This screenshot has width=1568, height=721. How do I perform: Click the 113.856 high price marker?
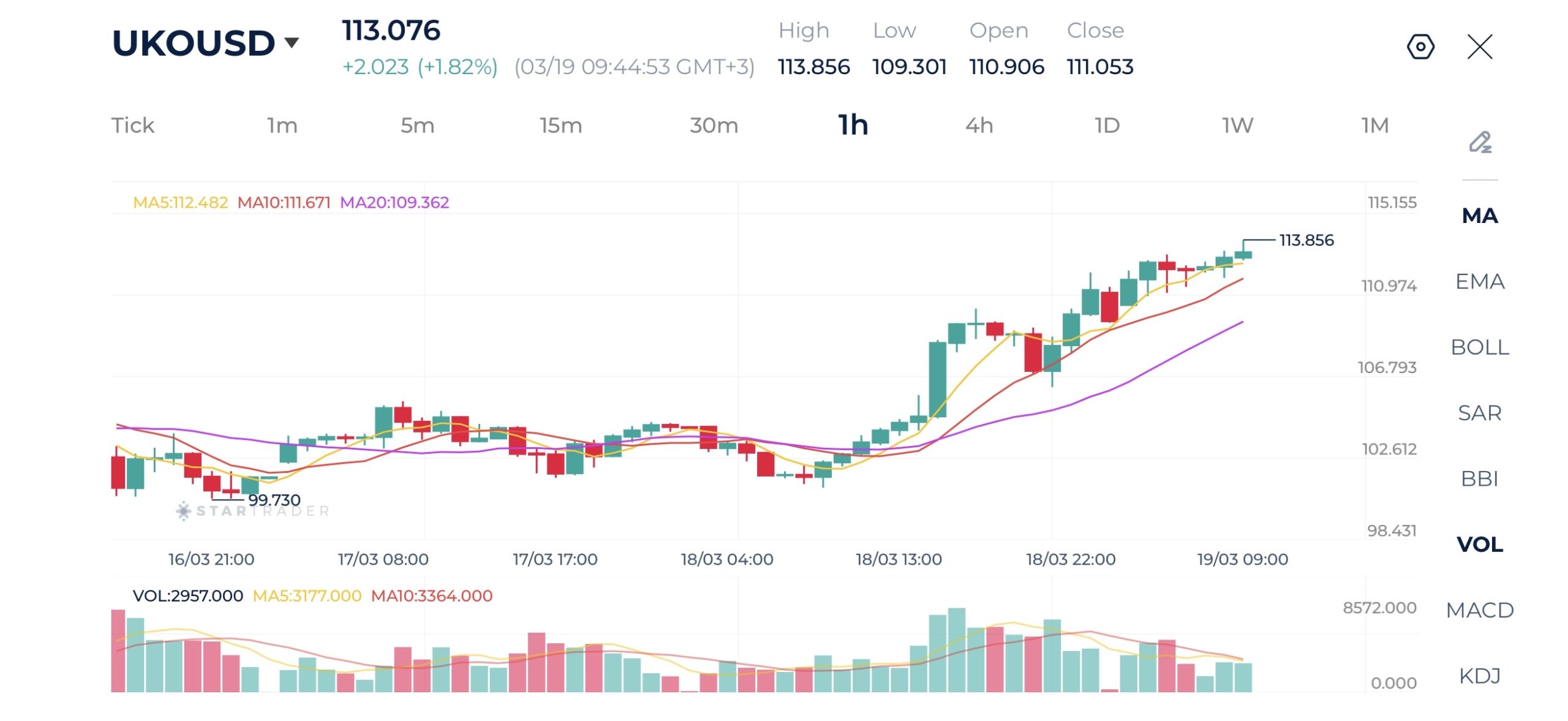tap(1306, 240)
